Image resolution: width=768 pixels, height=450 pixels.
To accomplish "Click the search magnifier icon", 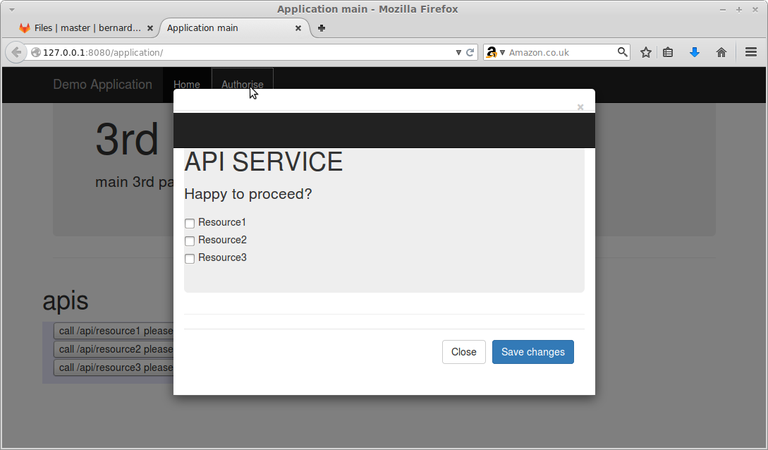I will [622, 52].
